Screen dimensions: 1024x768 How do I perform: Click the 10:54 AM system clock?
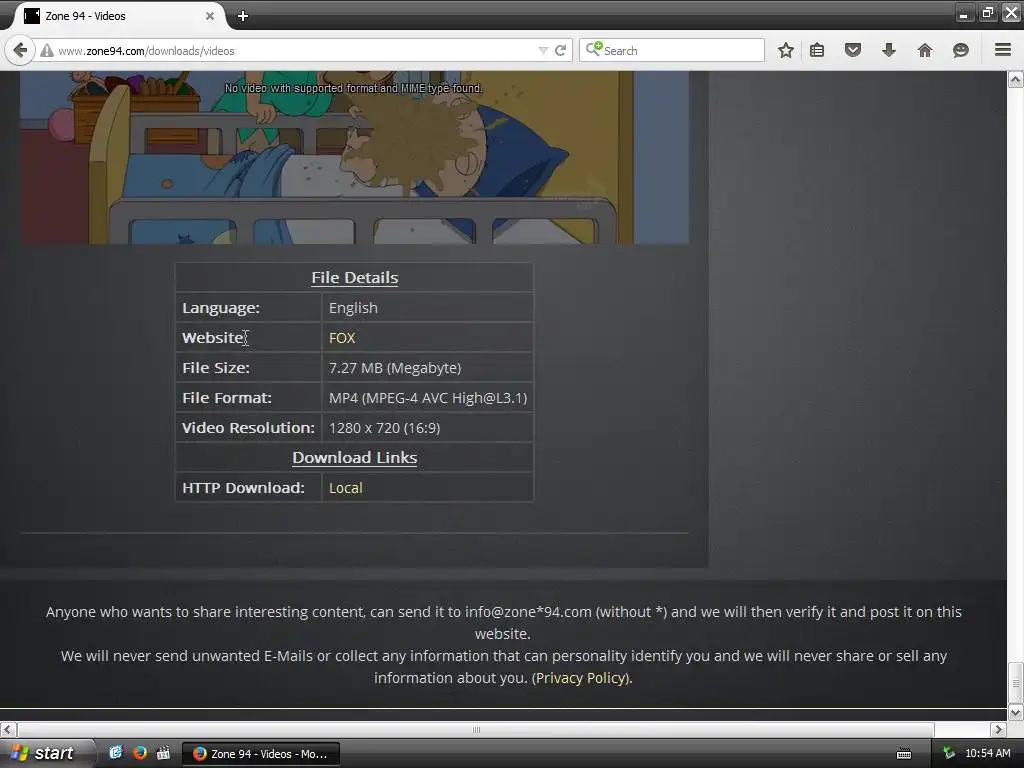[x=987, y=753]
